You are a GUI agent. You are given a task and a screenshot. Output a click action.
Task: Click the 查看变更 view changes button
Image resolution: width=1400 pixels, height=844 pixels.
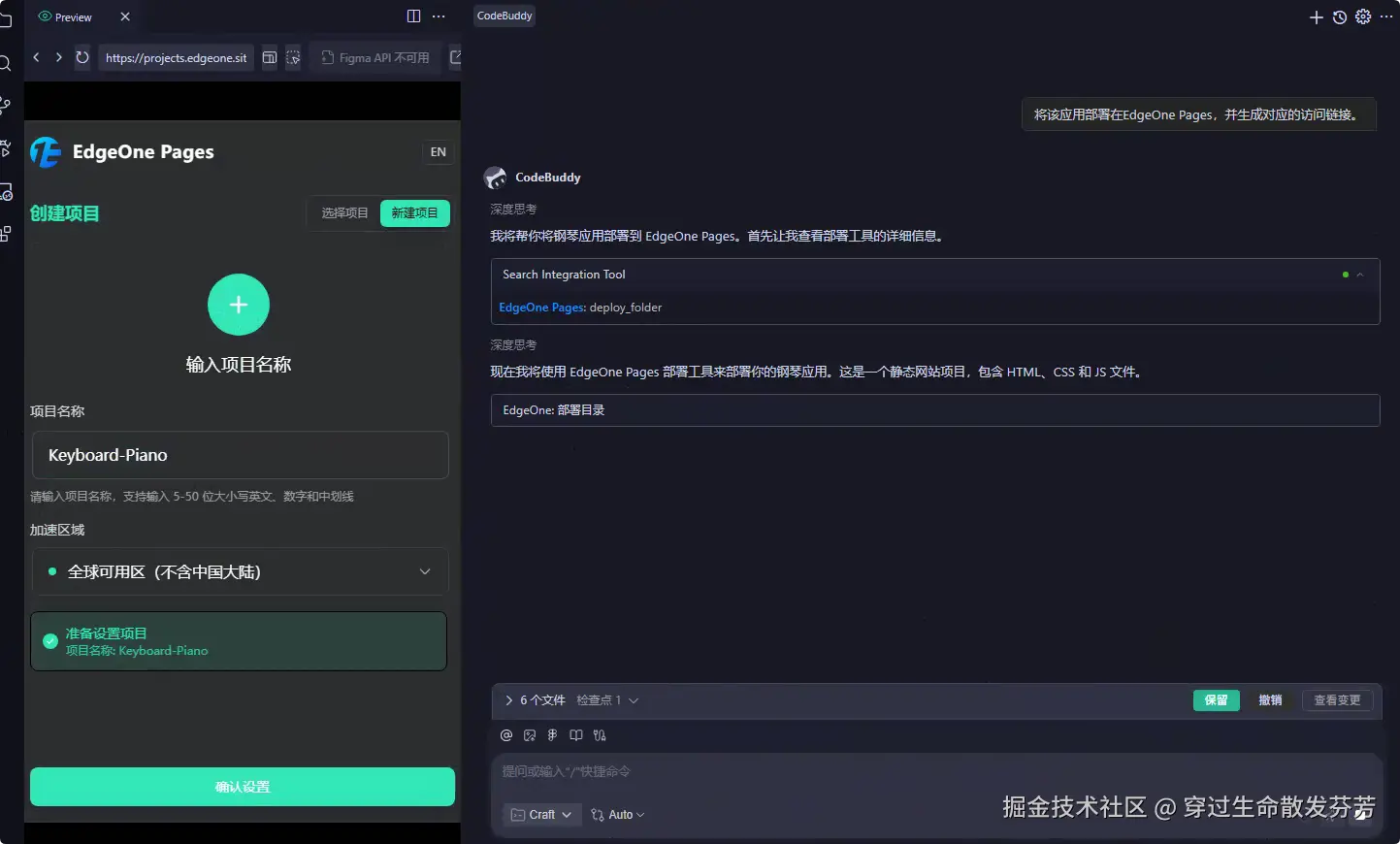tap(1337, 700)
